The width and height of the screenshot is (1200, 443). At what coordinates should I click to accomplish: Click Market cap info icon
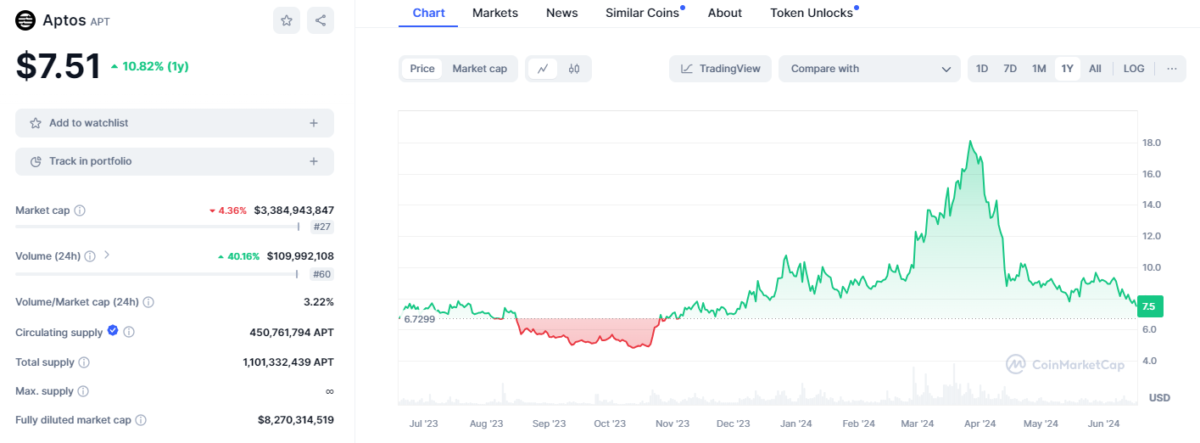coord(80,211)
